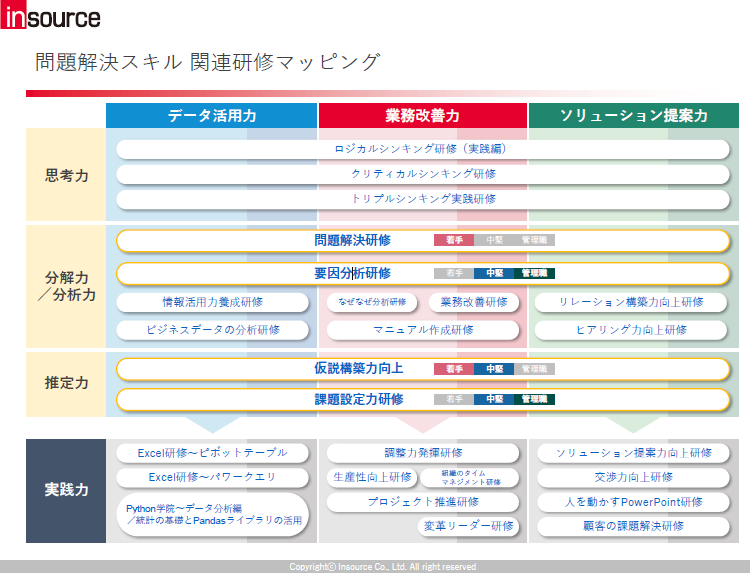
Task: Open Python学院～データ分析編
Action: point(212,515)
